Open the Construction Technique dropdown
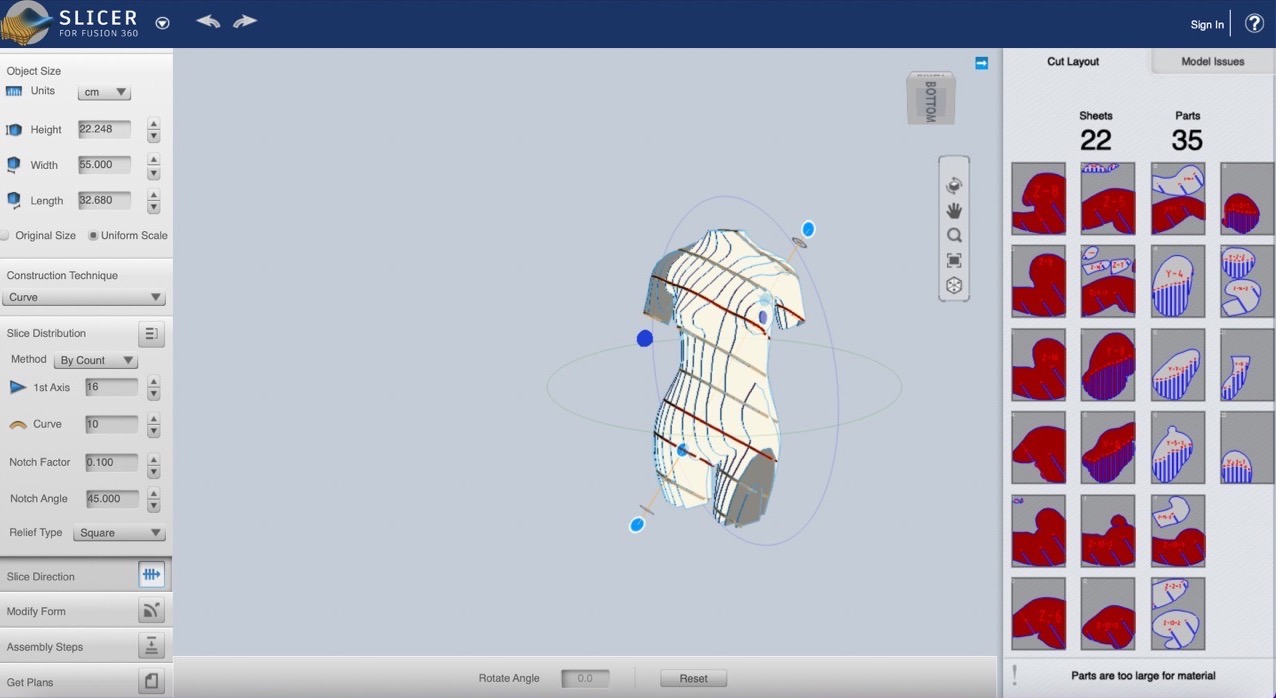 point(84,297)
